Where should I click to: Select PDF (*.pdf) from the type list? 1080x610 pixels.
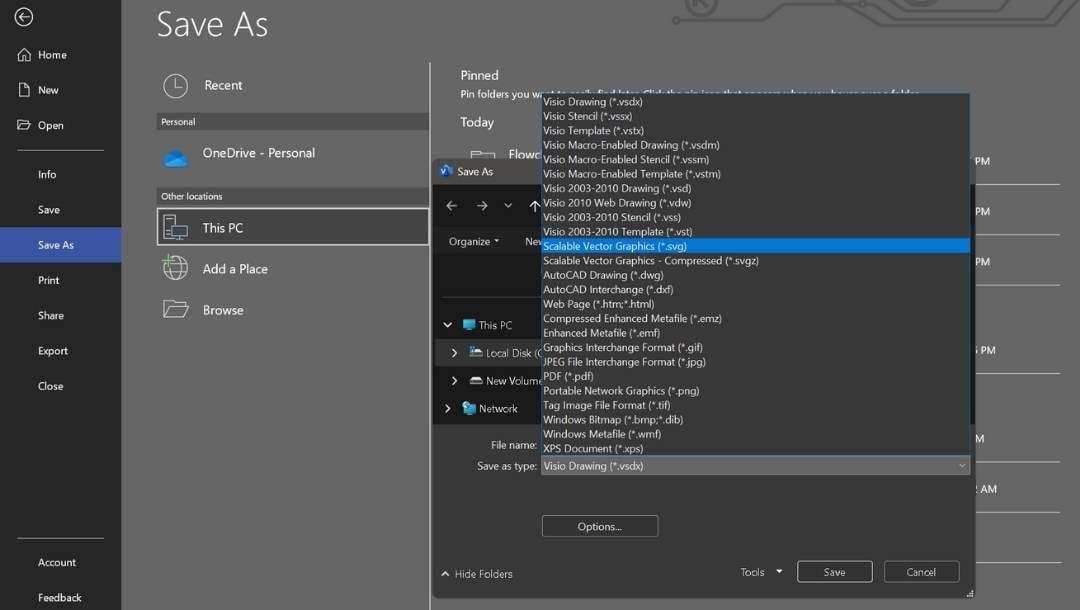[x=568, y=376]
